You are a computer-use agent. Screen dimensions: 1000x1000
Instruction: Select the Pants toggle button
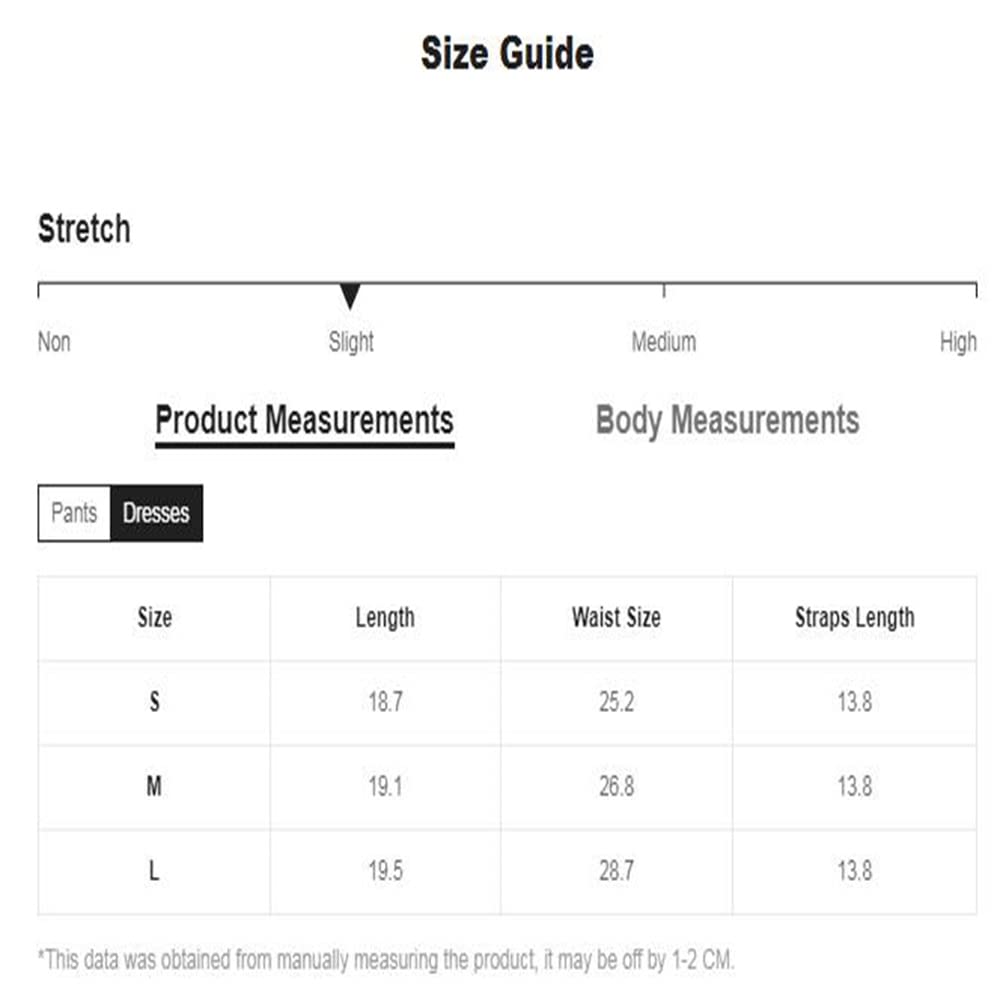[74, 513]
